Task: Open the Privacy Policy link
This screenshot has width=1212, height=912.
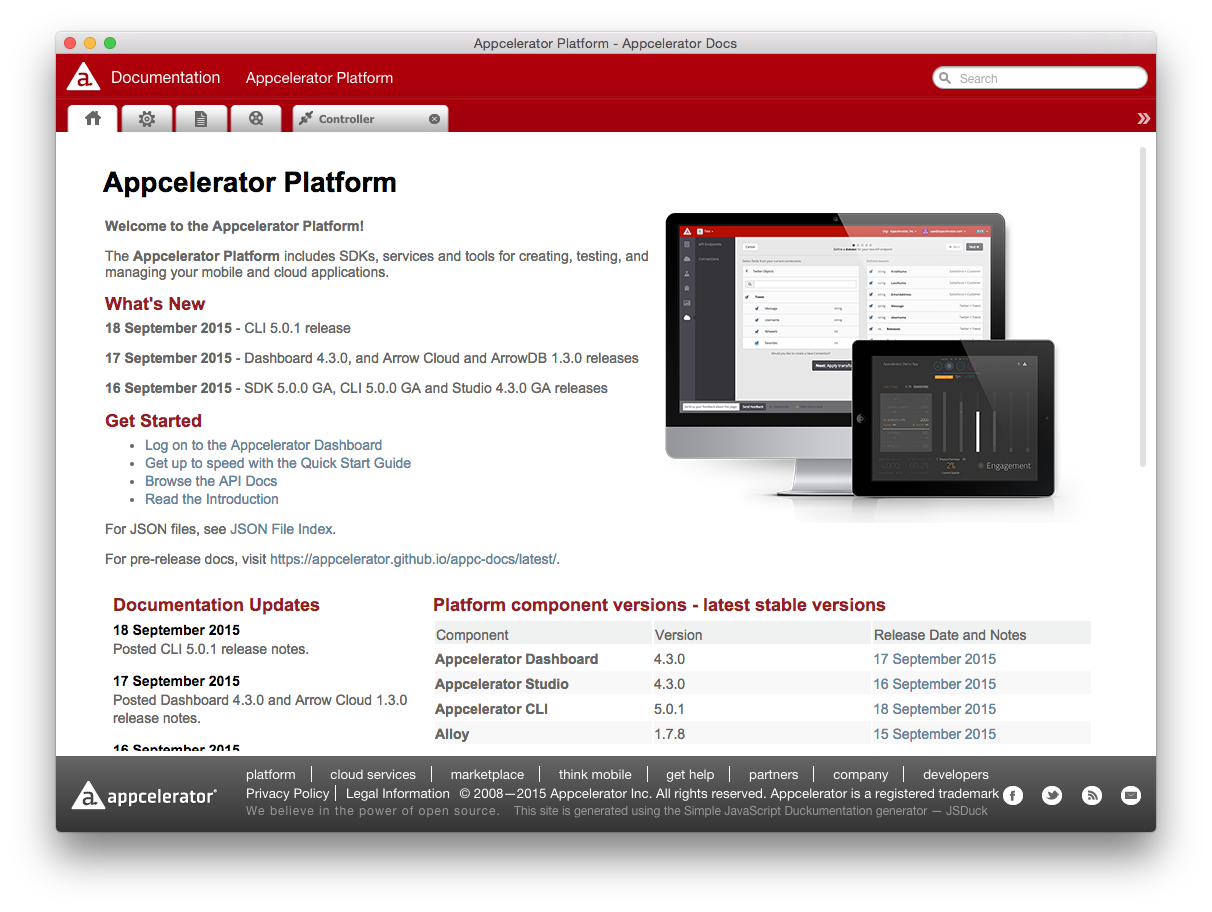Action: click(x=288, y=793)
